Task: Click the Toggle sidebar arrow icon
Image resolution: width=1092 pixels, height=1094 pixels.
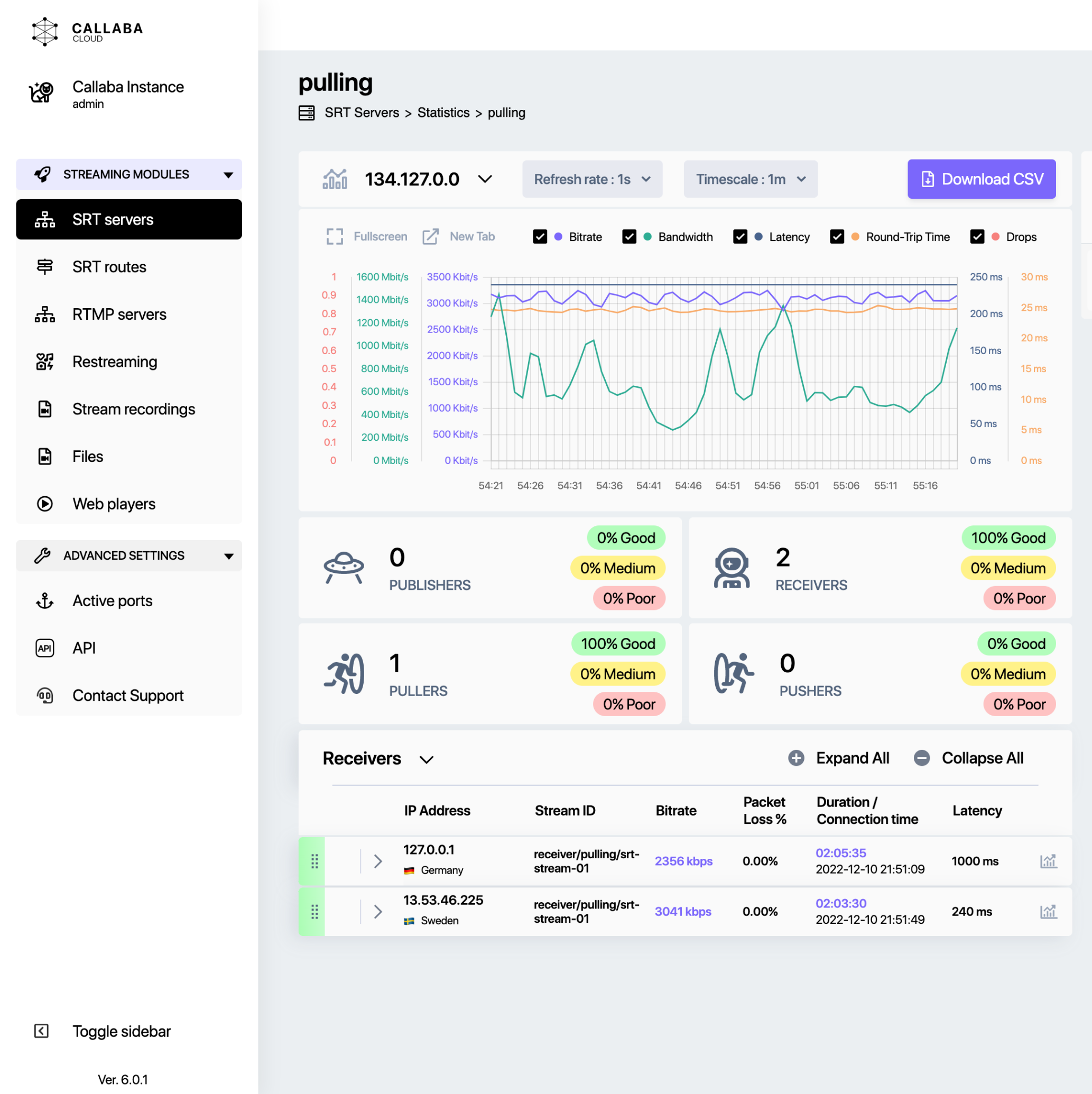Action: click(41, 1031)
